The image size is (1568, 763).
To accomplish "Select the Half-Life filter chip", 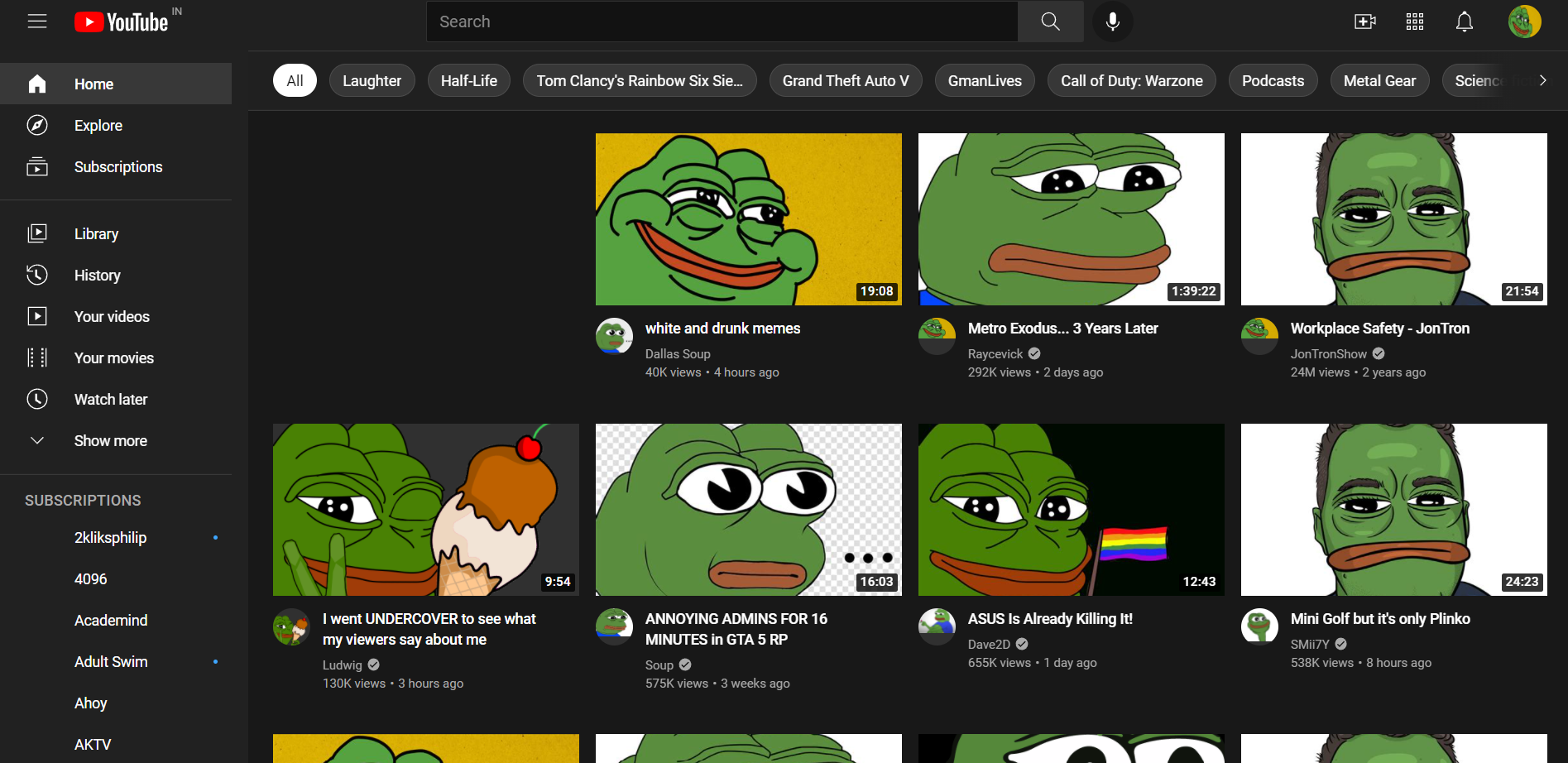I will click(x=469, y=80).
